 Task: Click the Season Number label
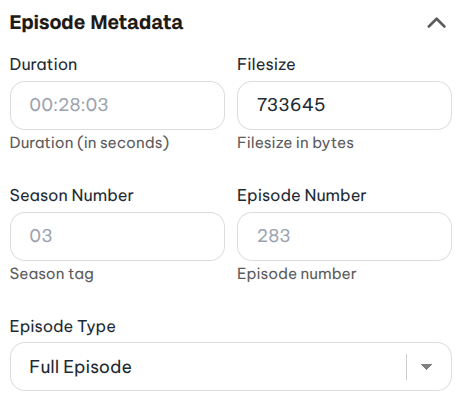pyautogui.click(x=72, y=195)
